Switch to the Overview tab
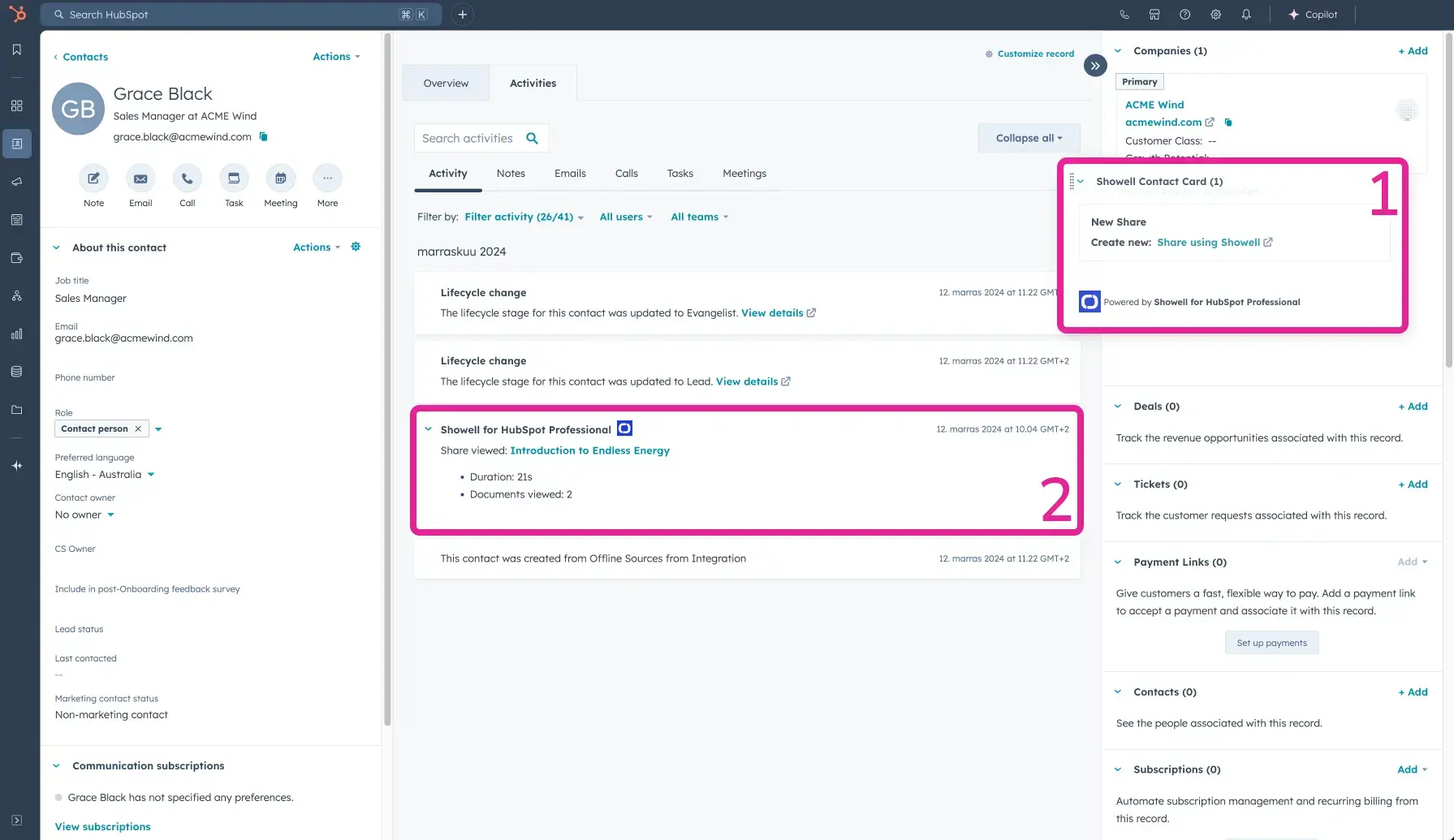 (x=446, y=83)
